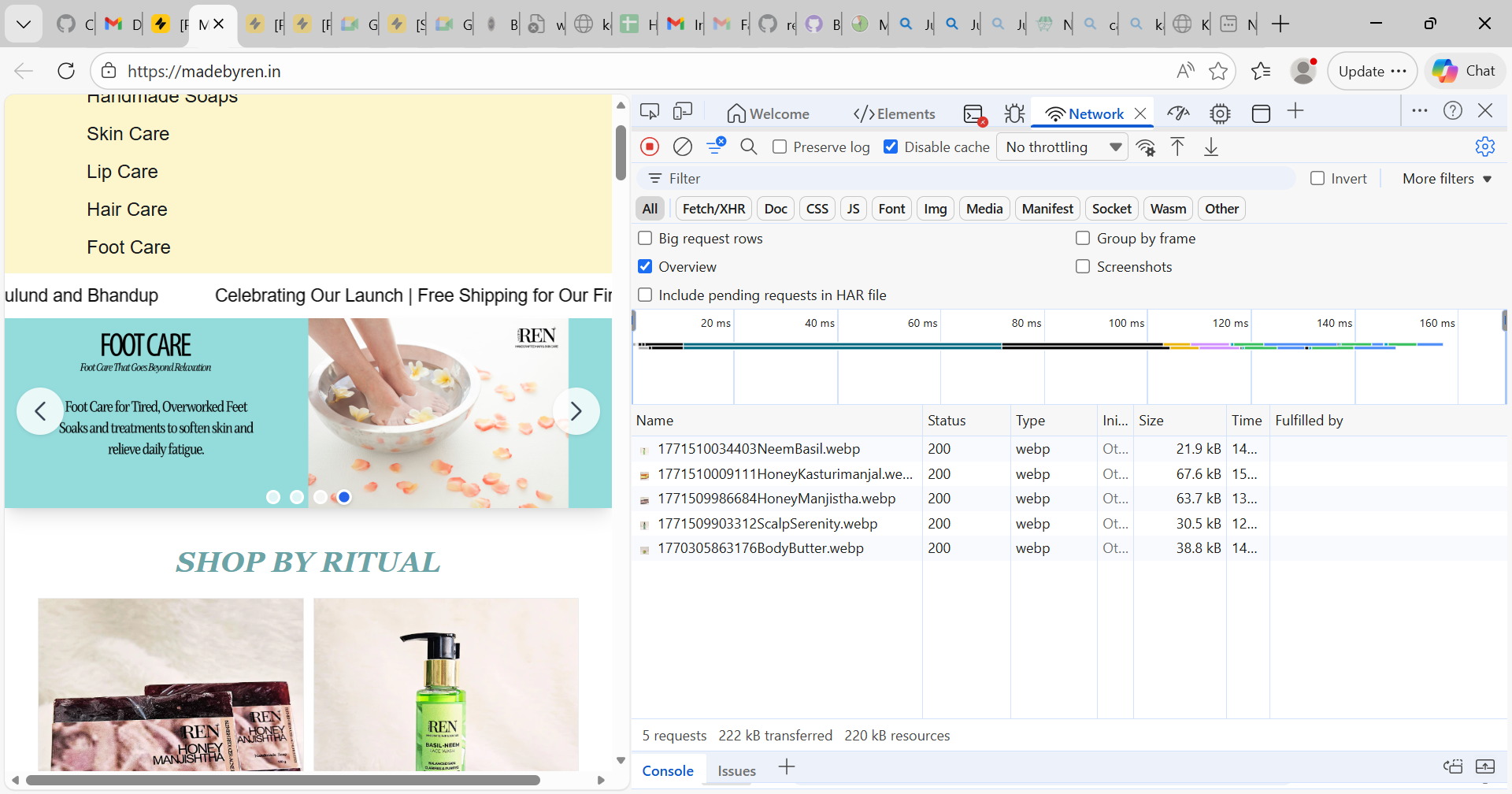Open Copilot Chat button
The width and height of the screenshot is (1512, 794).
(x=1464, y=71)
